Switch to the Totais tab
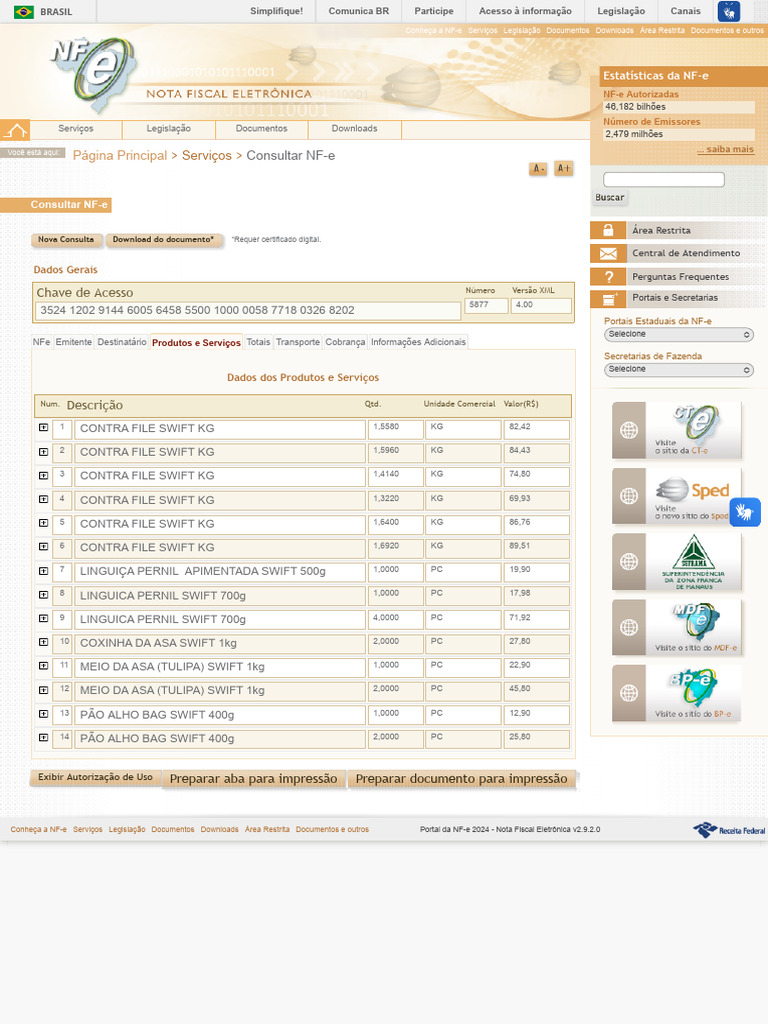The height and width of the screenshot is (1024, 768). pyautogui.click(x=258, y=342)
